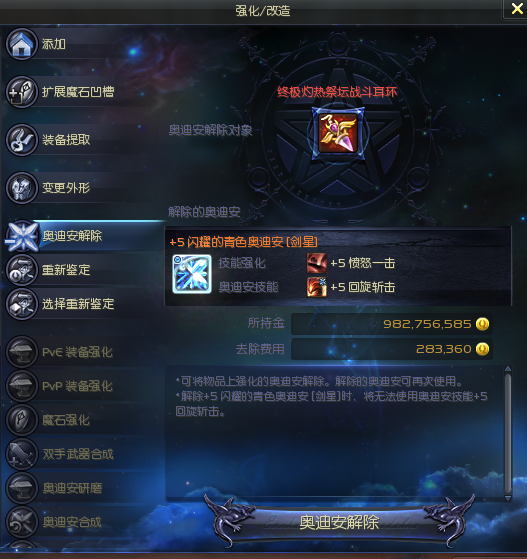Screen dimensions: 527x559
Task: Confirm with the large 奥迪安解除 button
Action: pos(339,523)
